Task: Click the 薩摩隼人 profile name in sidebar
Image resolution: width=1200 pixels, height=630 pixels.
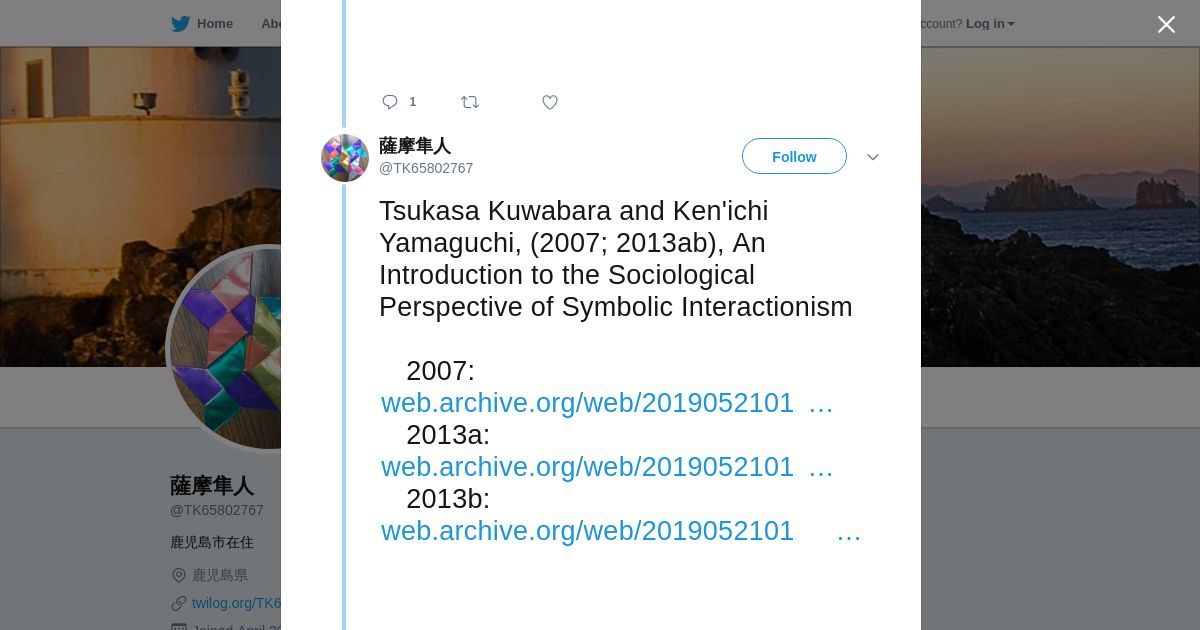Action: pos(211,486)
